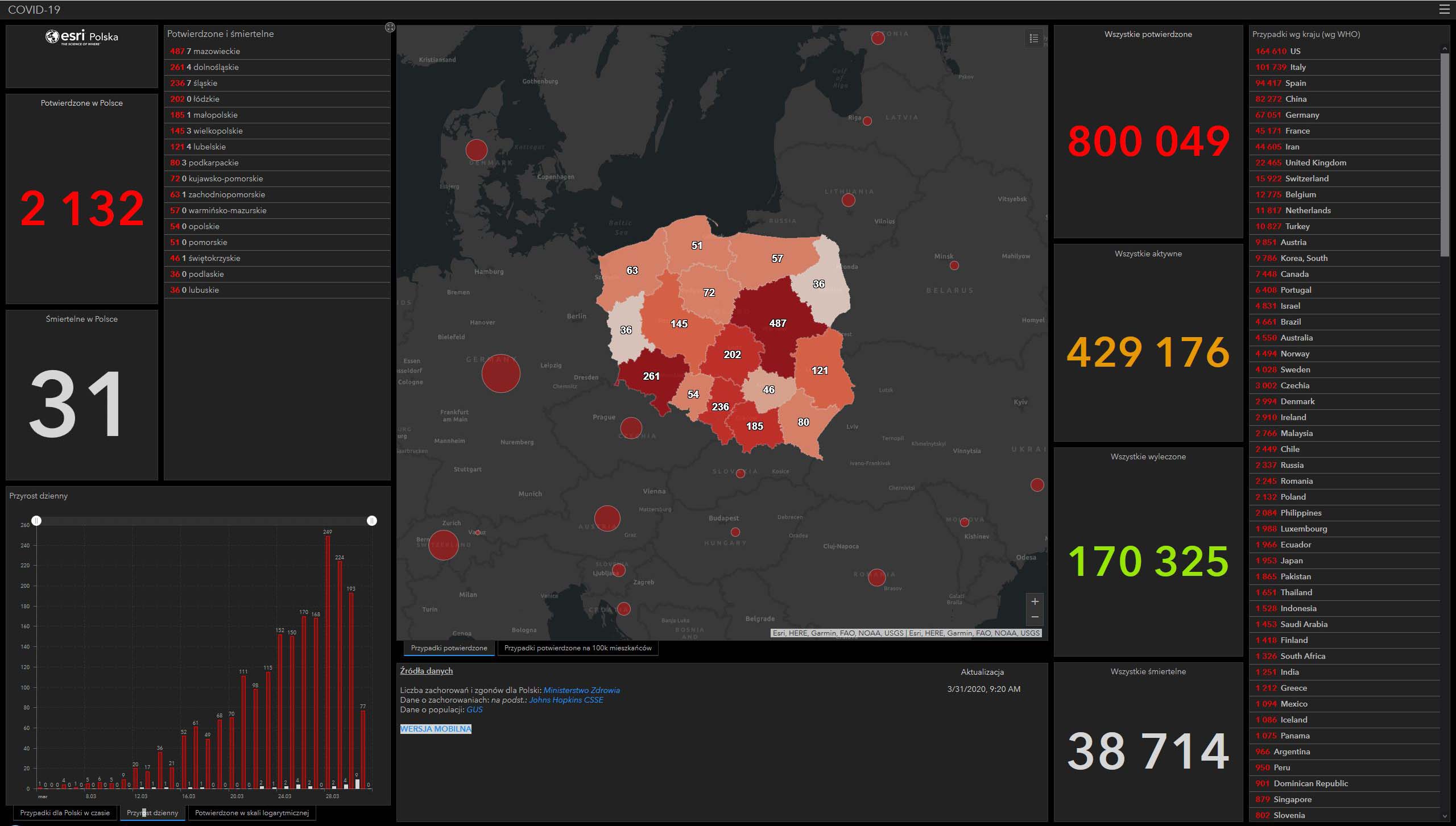Select Przypadki potwierdzone na 100k mieszkańców tab
Viewport: 1456px width, 826px height.
tap(577, 648)
